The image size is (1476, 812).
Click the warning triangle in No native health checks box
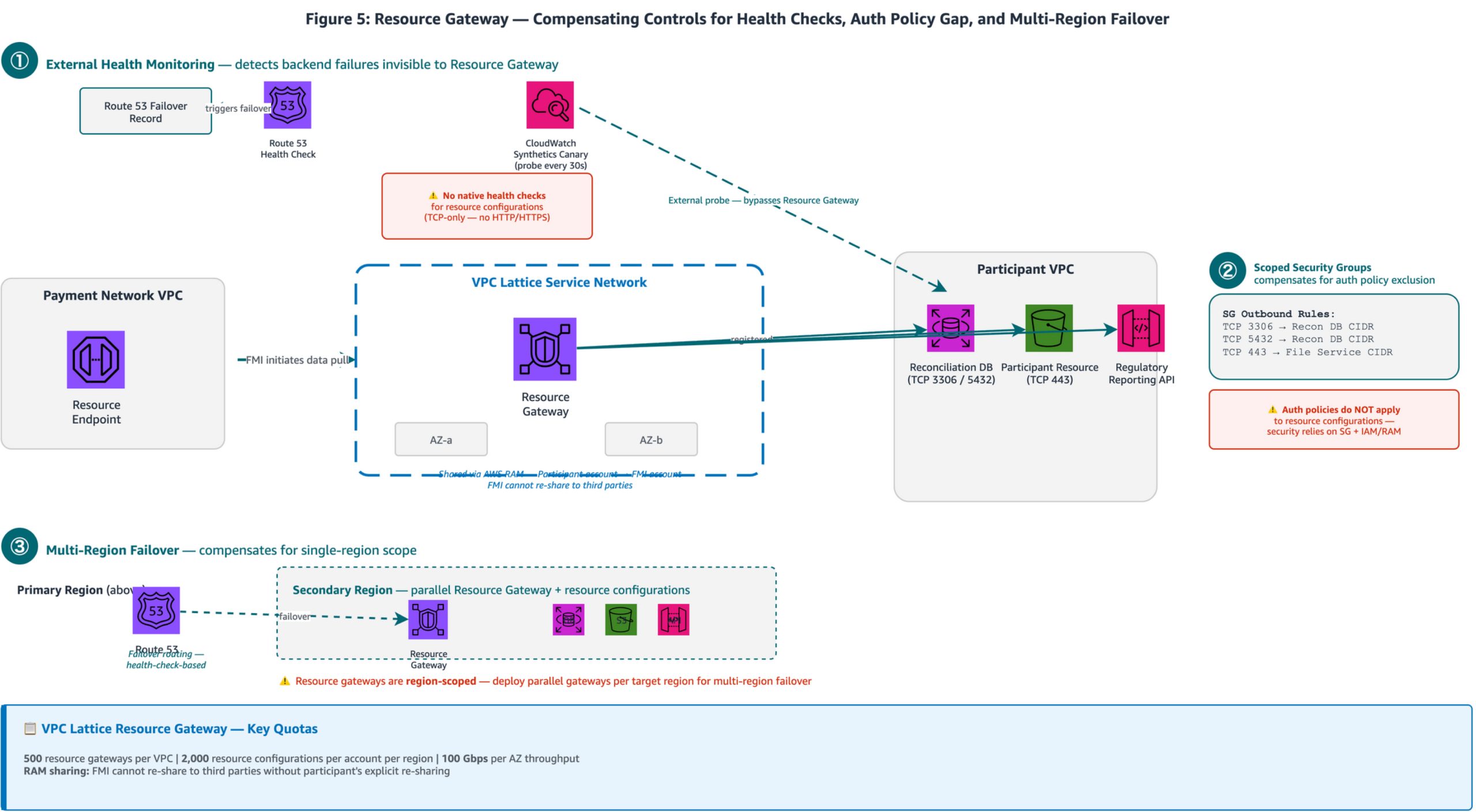433,196
